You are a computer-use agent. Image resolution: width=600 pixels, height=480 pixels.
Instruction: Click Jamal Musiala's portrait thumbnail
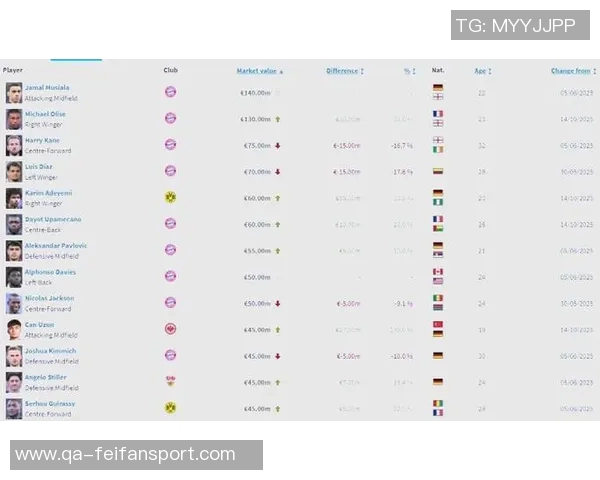tap(14, 93)
